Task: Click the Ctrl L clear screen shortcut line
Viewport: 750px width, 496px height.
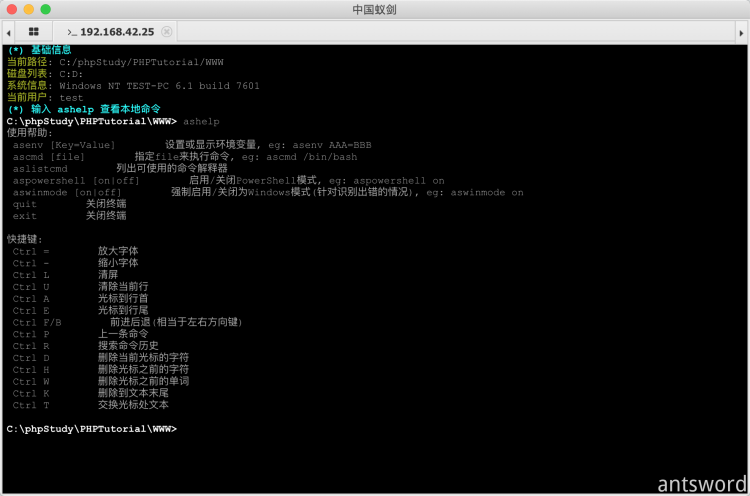Action: point(31,275)
